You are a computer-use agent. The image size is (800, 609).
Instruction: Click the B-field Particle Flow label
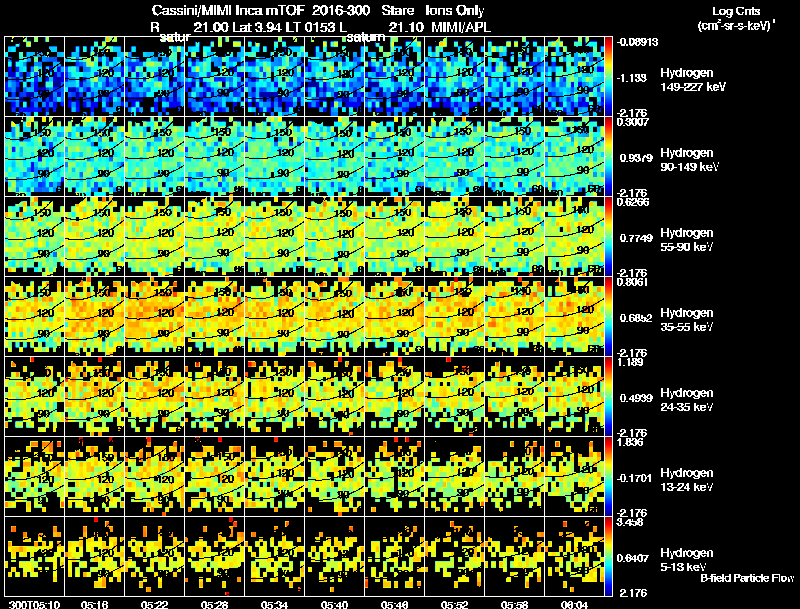[747, 578]
